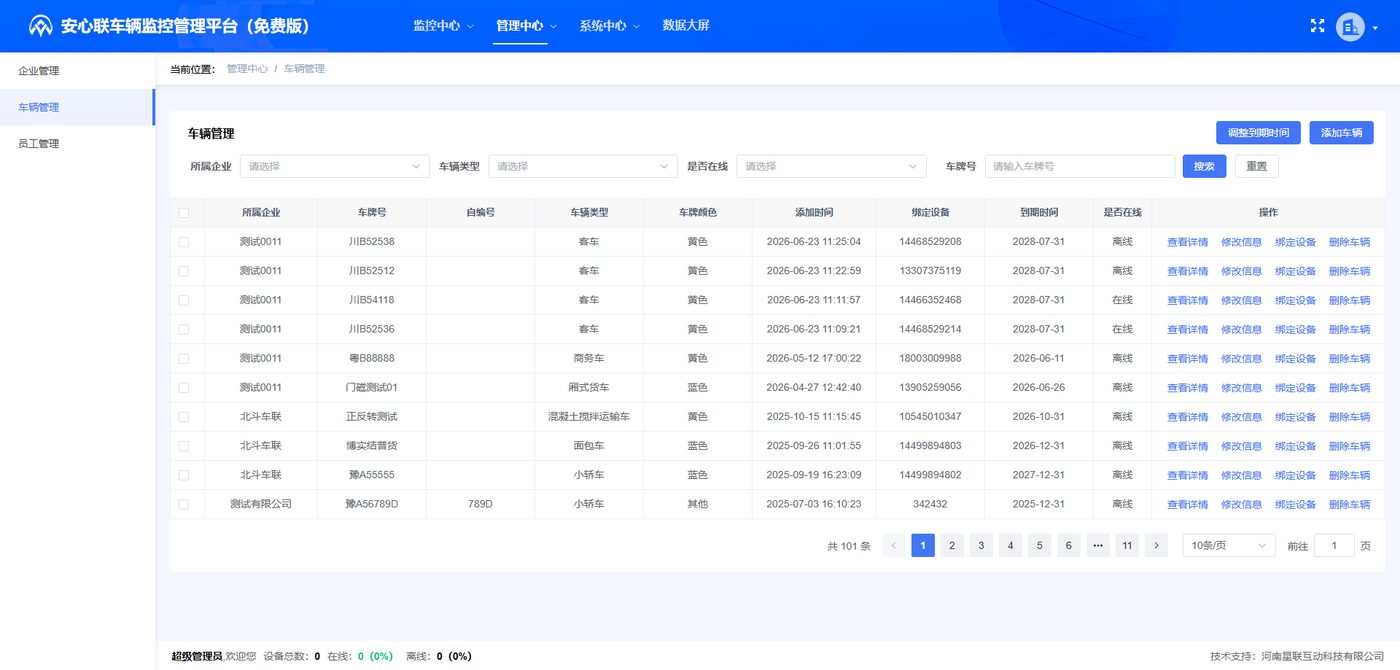Click 删除车辆 for 豫A56789D
The width and height of the screenshot is (1400, 670).
click(x=1349, y=504)
